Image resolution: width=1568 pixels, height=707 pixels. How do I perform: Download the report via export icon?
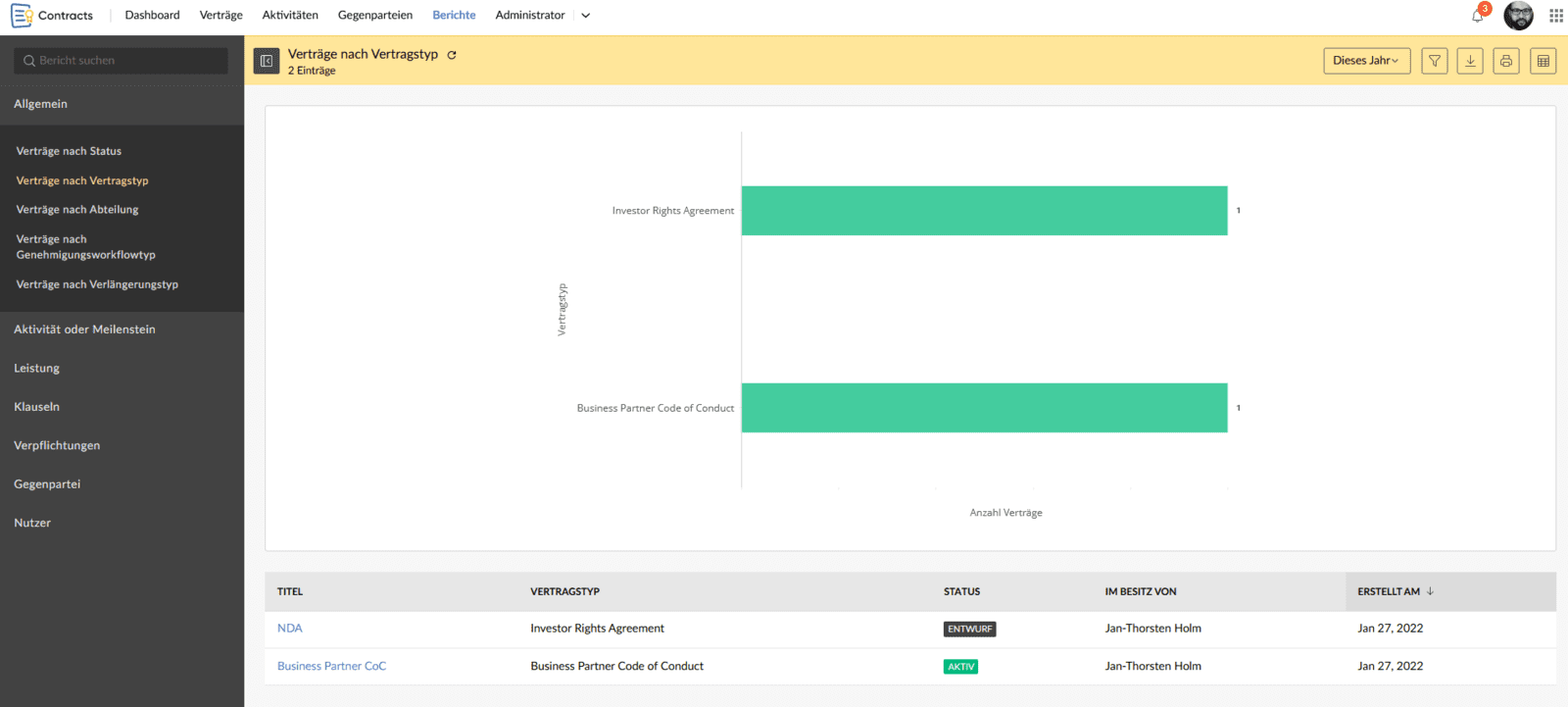pos(1470,61)
